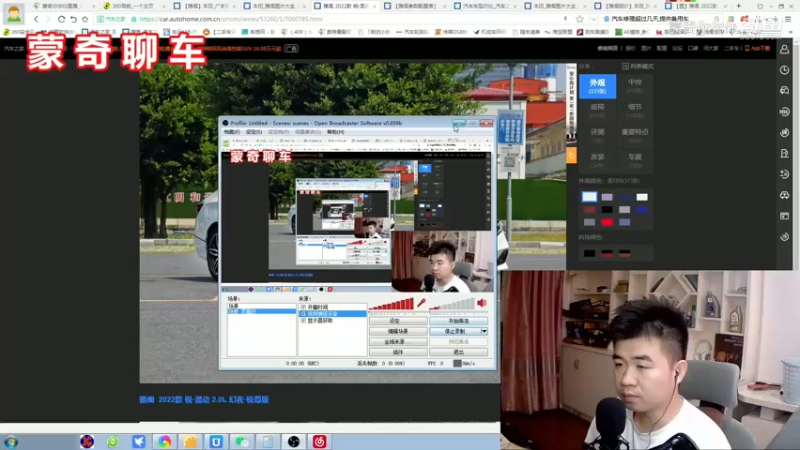This screenshot has width=800, height=450.
Task: Adjust the OBS desktop volume meter
Action: tap(452, 304)
